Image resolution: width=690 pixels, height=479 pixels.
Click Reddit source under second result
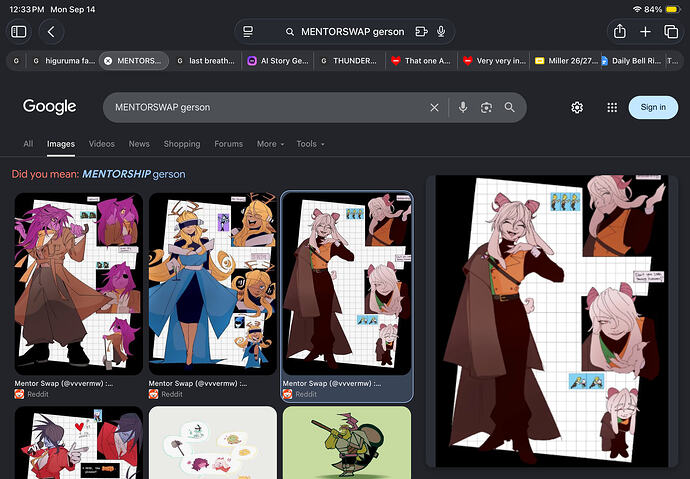pos(165,394)
